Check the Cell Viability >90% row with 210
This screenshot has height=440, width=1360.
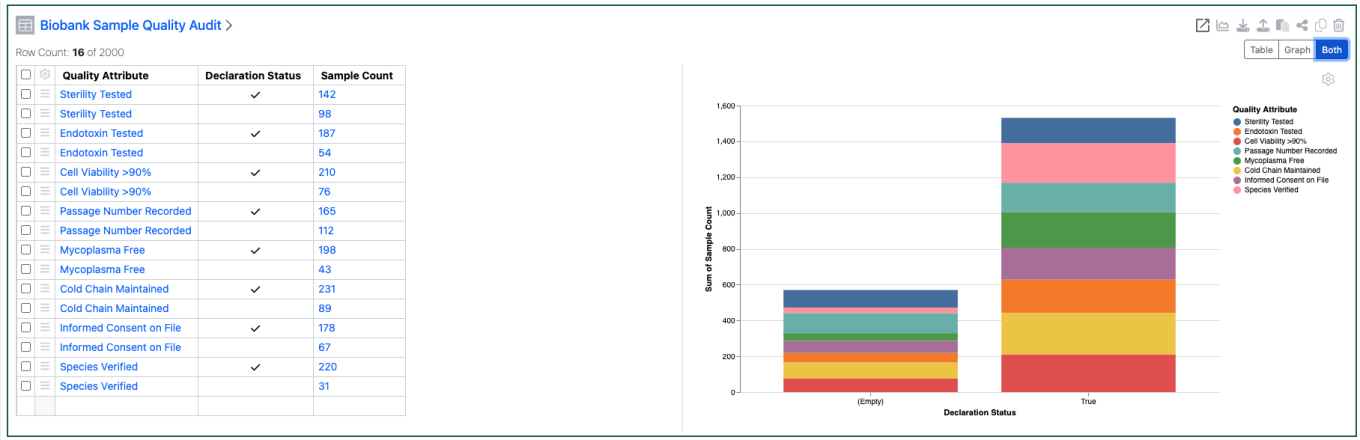(x=26, y=172)
